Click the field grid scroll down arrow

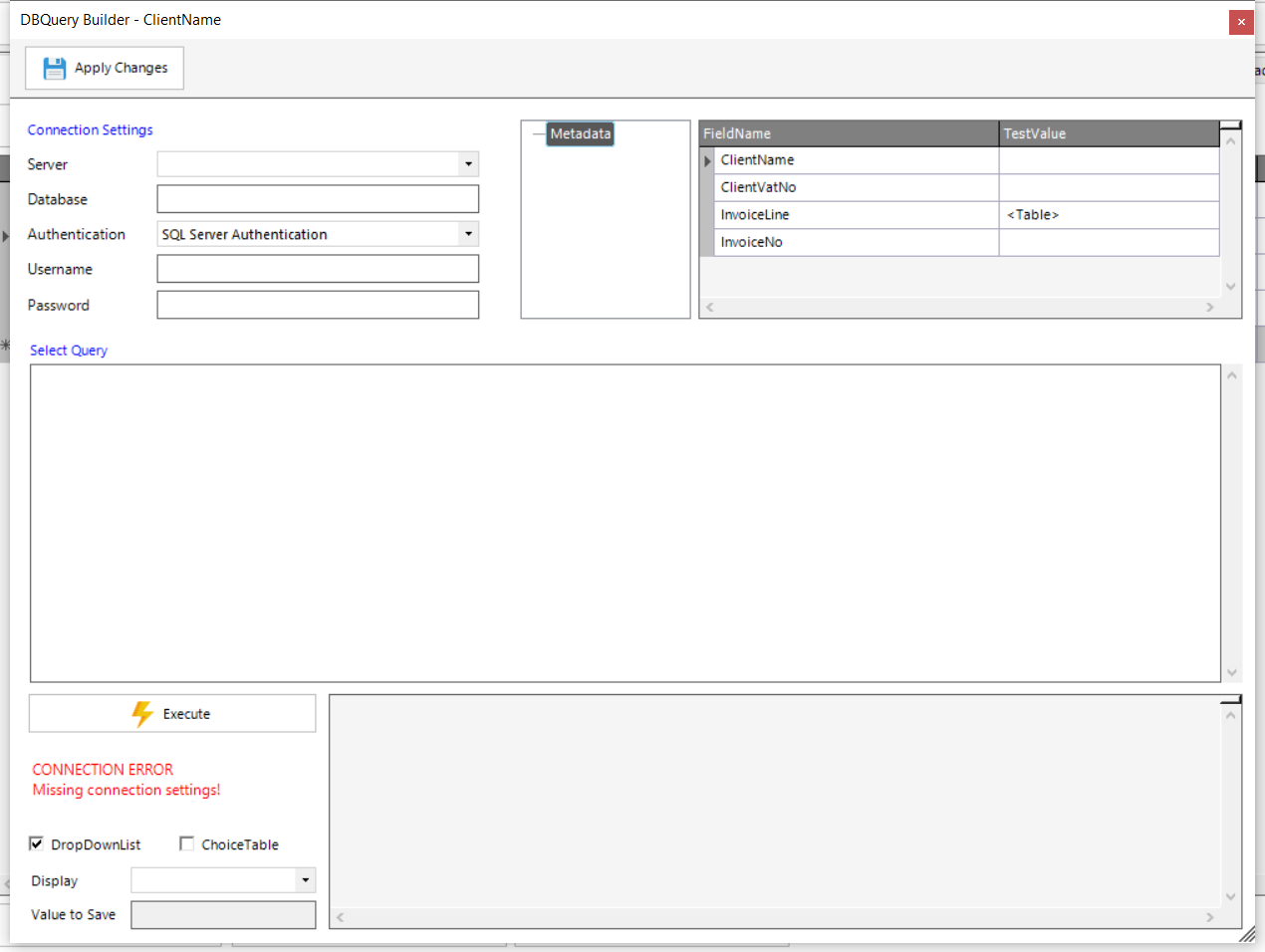point(1231,287)
